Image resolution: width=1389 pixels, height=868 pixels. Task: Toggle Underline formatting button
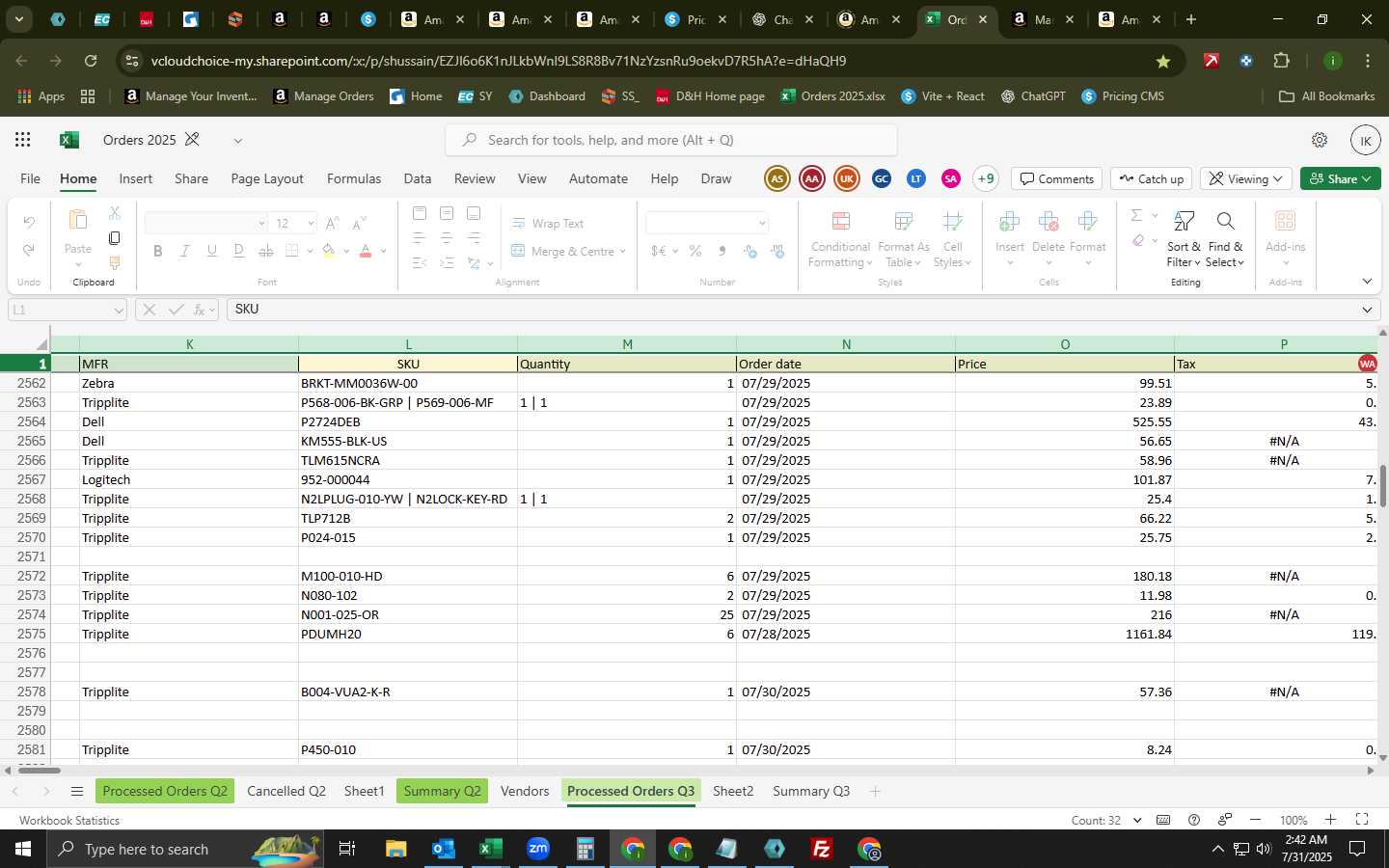(211, 251)
